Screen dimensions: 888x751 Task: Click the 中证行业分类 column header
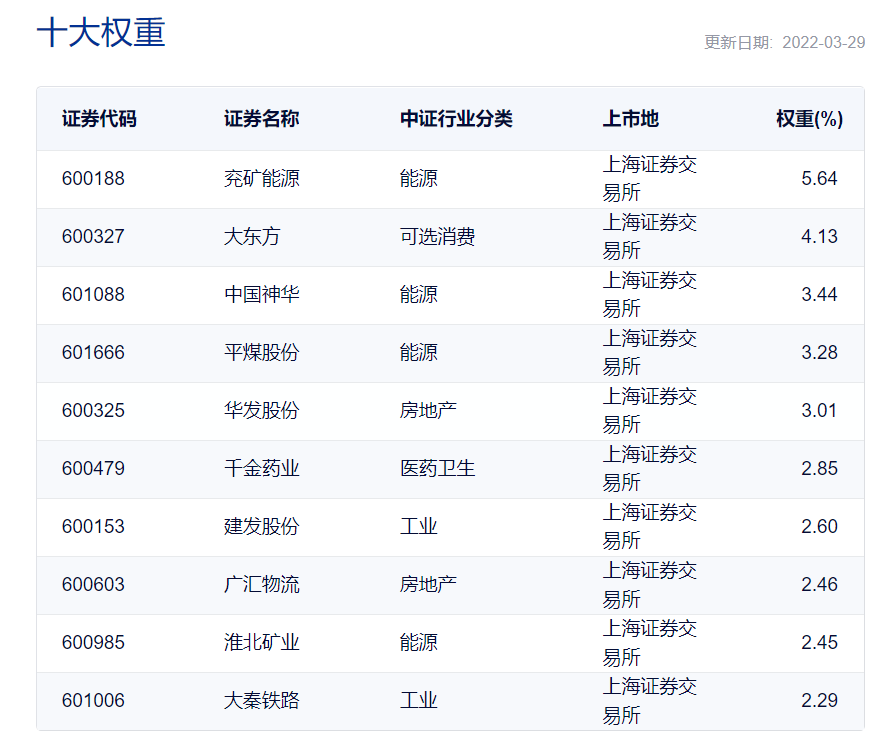[x=456, y=119]
